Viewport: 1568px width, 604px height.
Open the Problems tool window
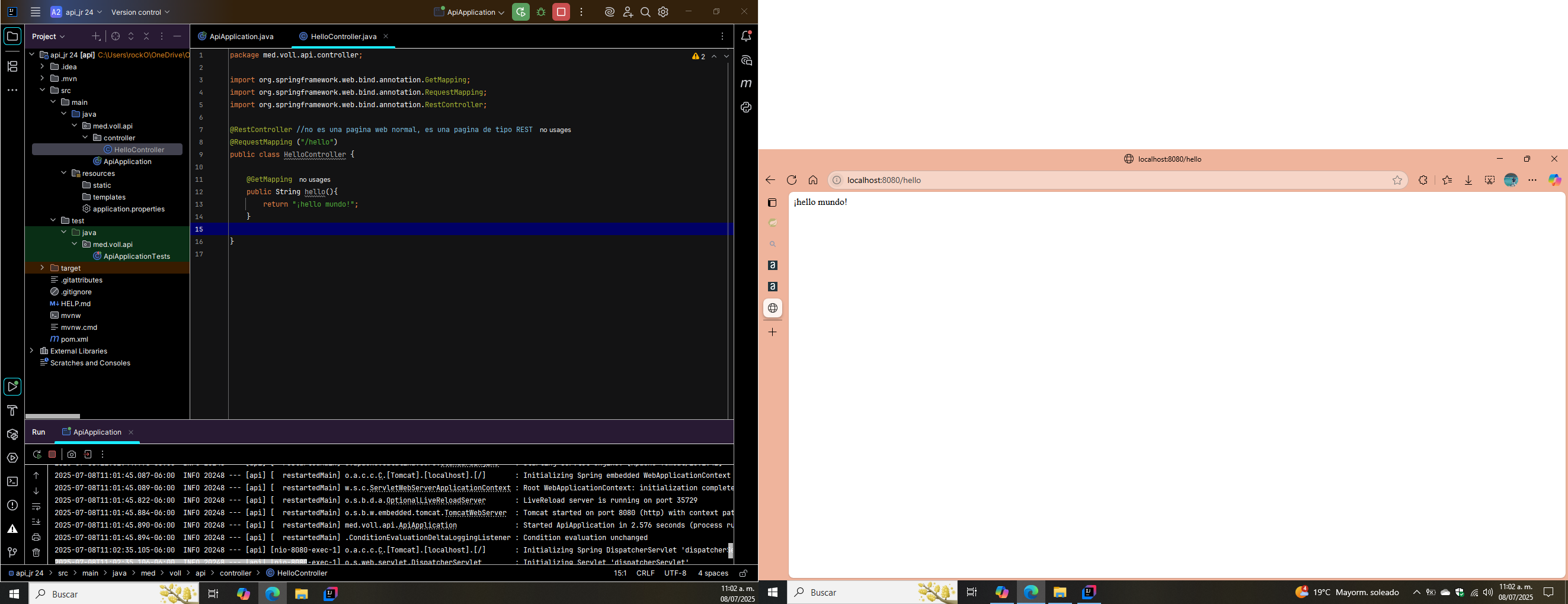(12, 506)
